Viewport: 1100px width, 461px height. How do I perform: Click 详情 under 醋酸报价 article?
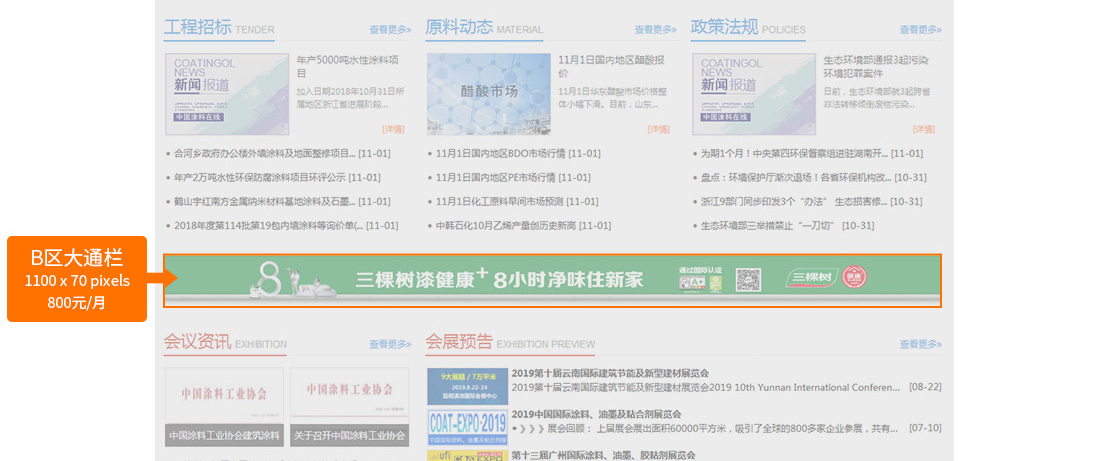(x=658, y=130)
